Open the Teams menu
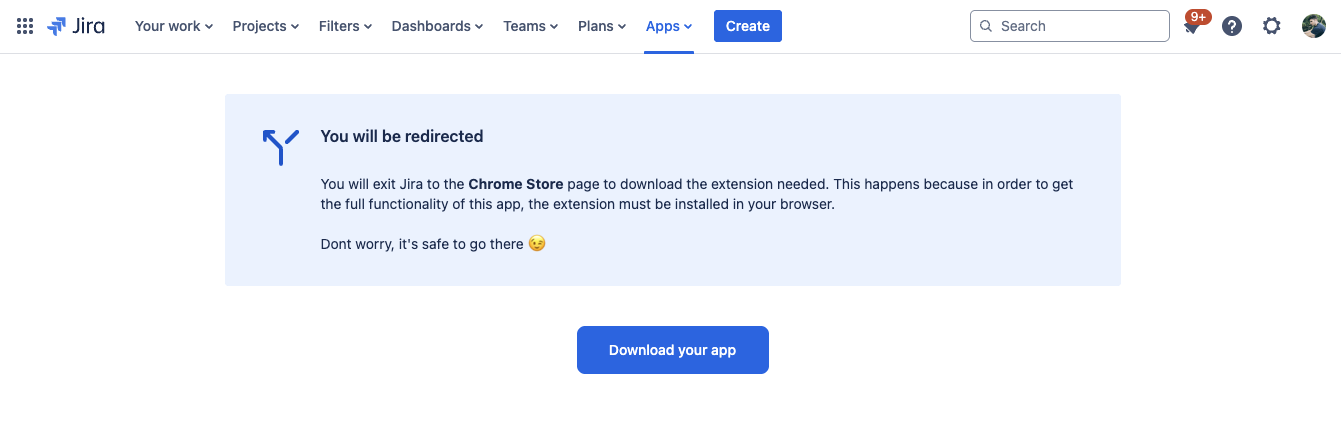The height and width of the screenshot is (429, 1341). click(530, 26)
